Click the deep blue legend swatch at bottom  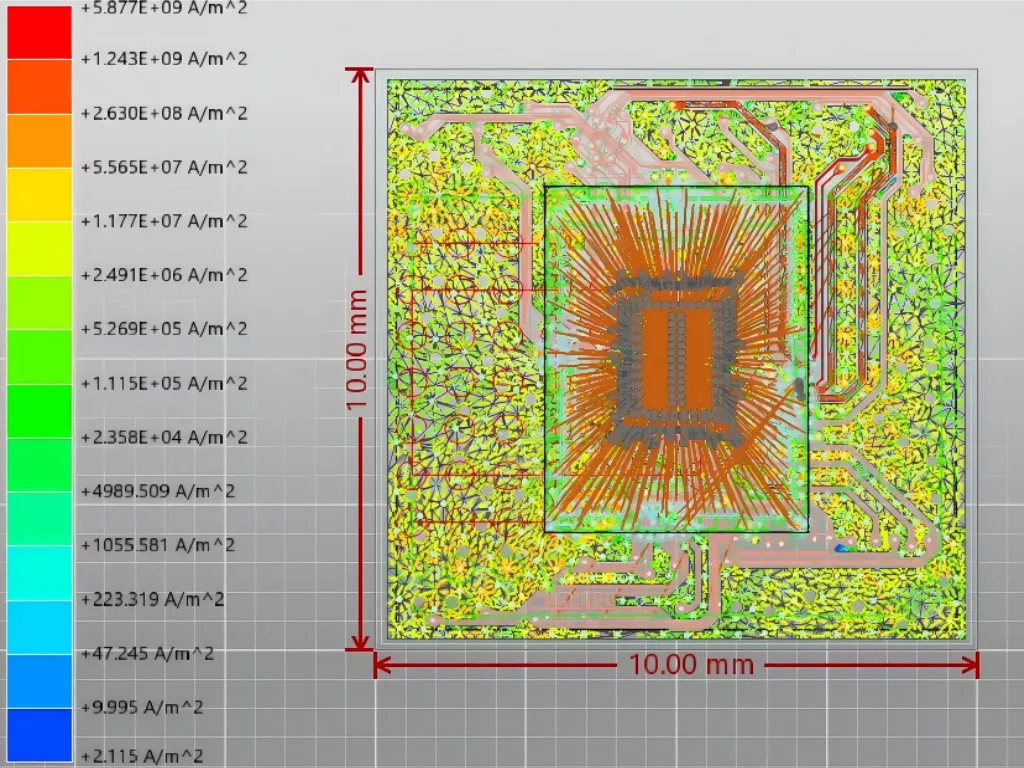pyautogui.click(x=39, y=735)
